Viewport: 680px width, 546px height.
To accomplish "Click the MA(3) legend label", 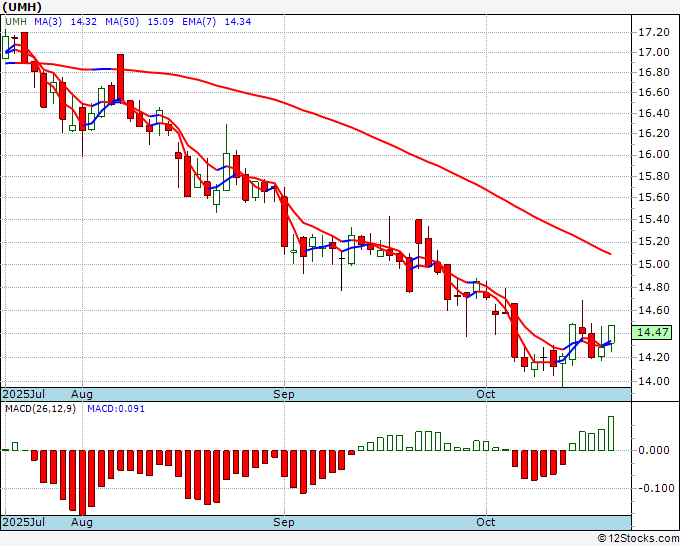I will [48, 22].
